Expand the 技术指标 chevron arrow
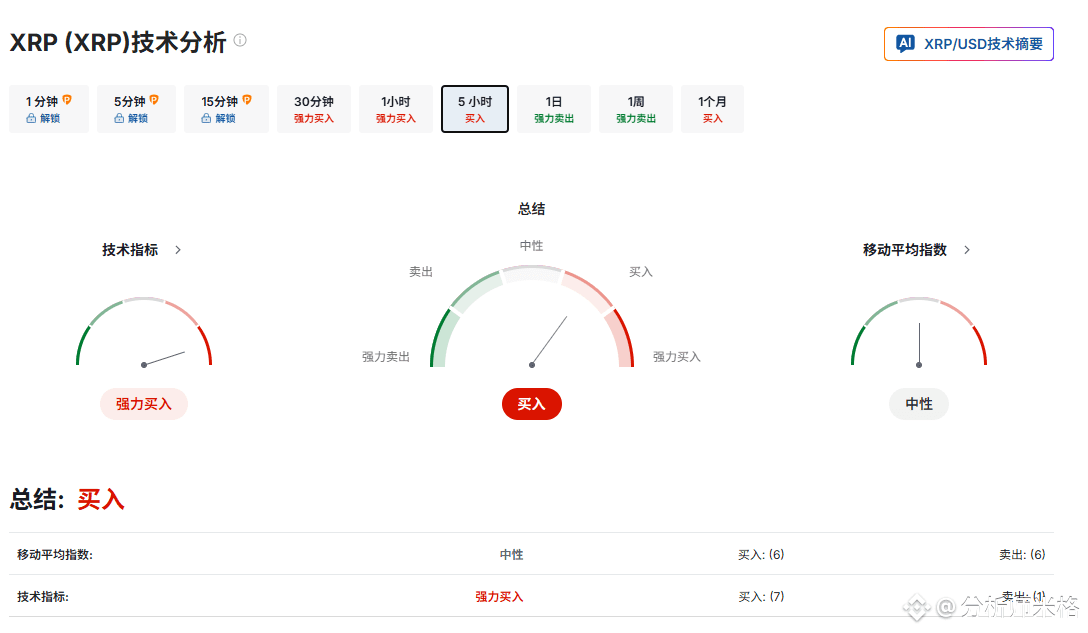This screenshot has width=1088, height=633. click(x=178, y=250)
